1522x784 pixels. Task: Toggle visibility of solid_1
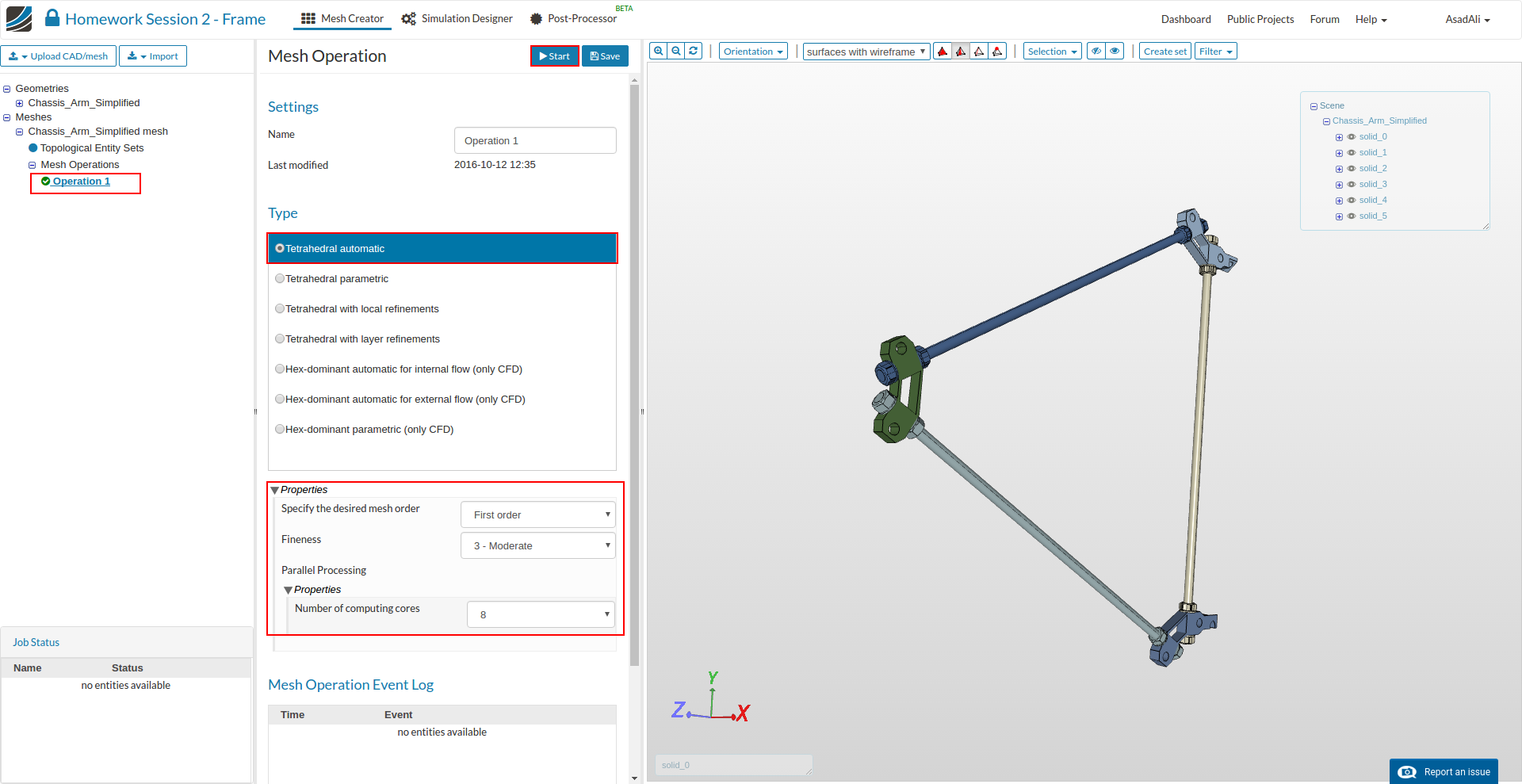pyautogui.click(x=1352, y=153)
